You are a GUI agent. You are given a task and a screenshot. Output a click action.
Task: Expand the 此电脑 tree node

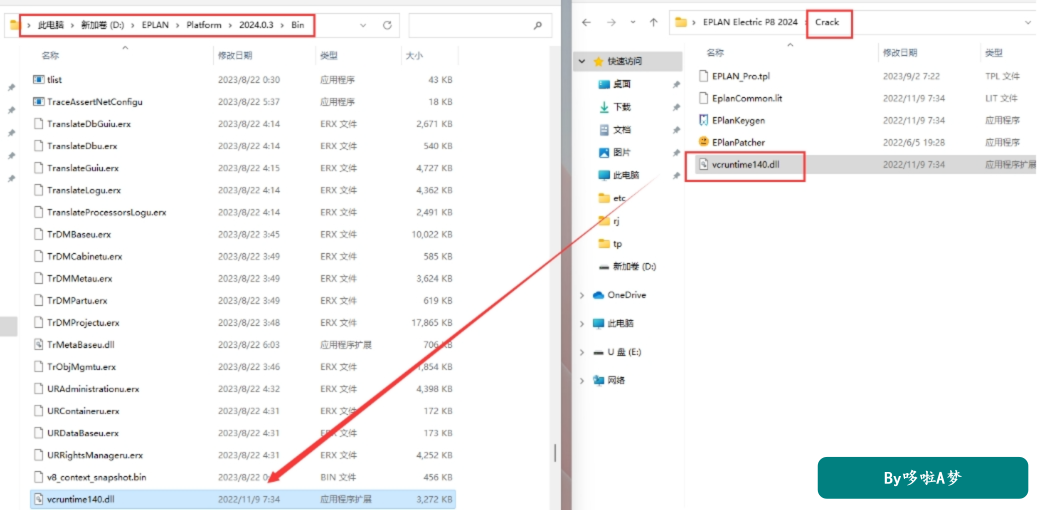(583, 324)
